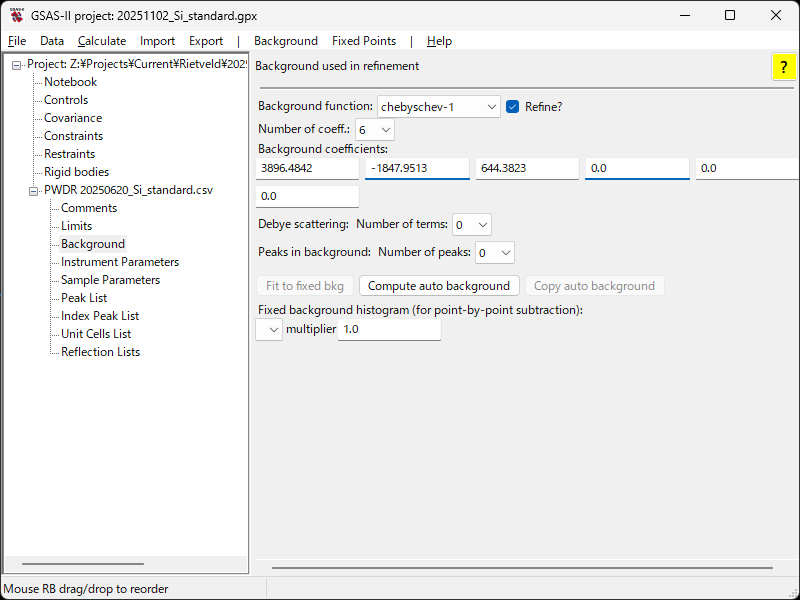
Task: Toggle the Refine? checkbox
Action: tap(513, 107)
